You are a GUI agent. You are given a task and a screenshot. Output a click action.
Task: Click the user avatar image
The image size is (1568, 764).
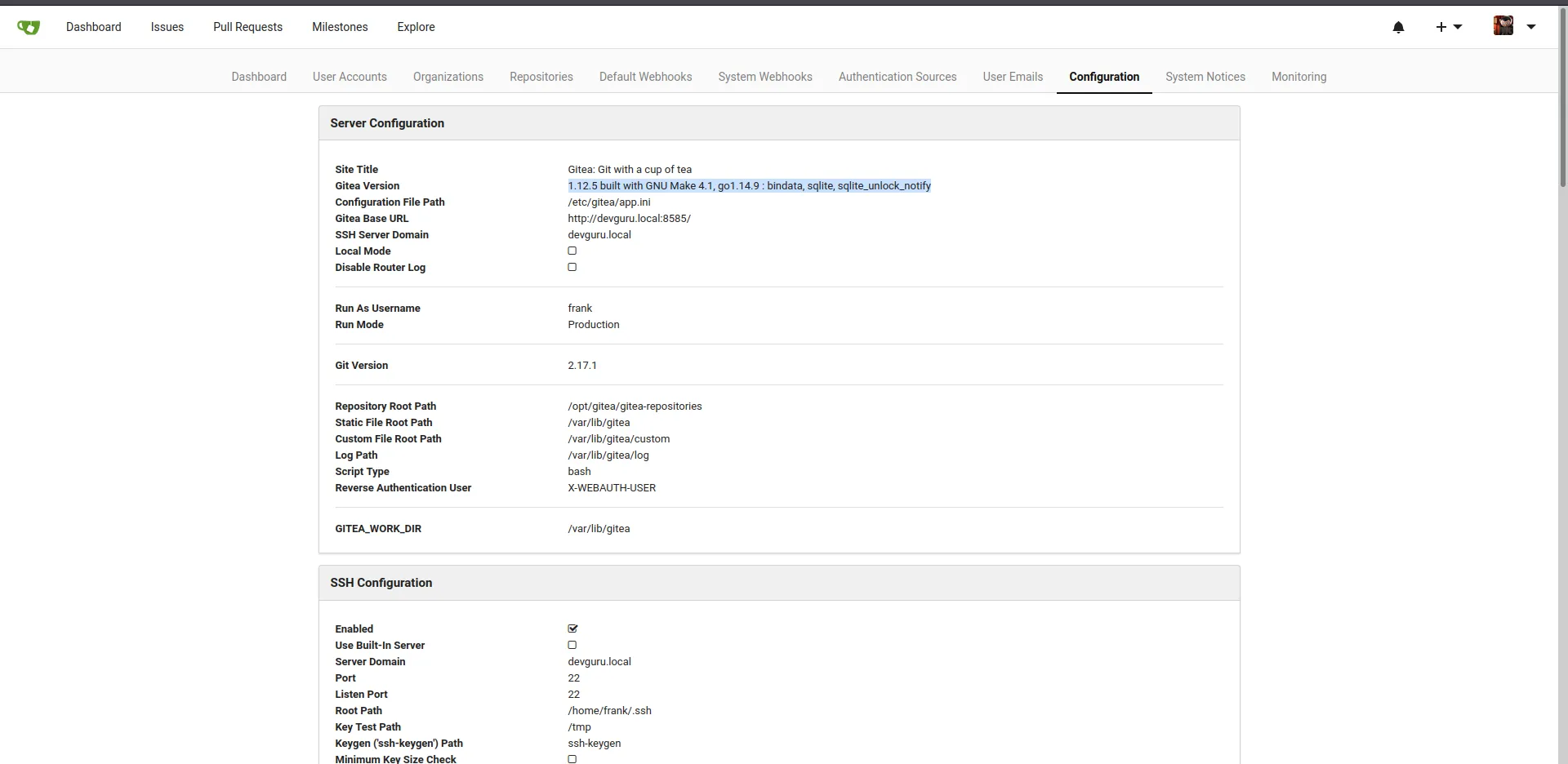[x=1503, y=26]
